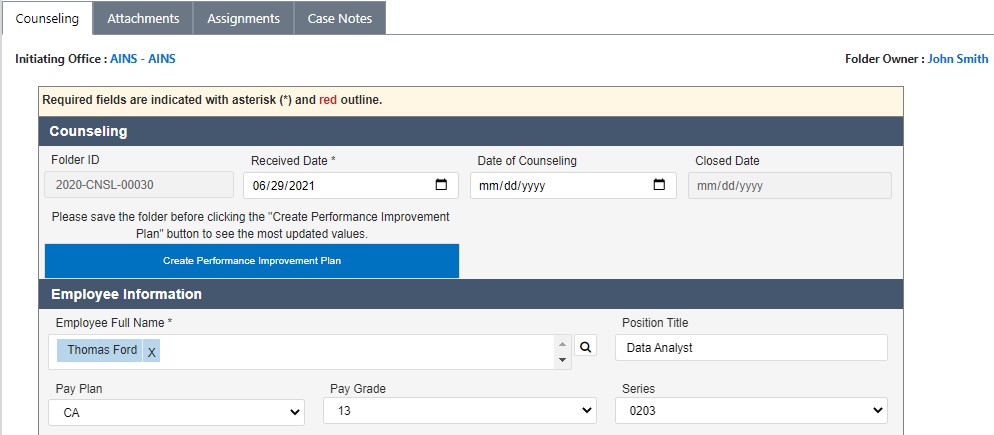The height and width of the screenshot is (435, 994).
Task: Remove Thomas Ford with the X
Action: coord(152,351)
